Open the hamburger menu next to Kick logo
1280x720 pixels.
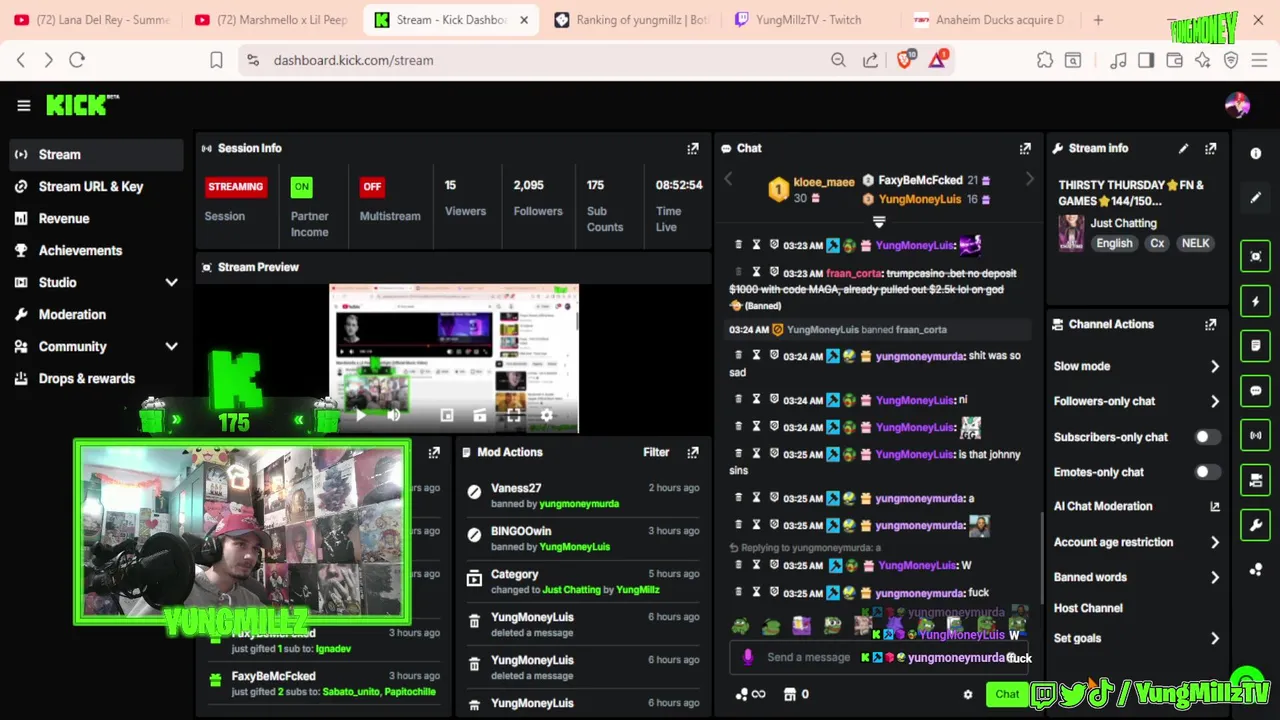point(23,105)
